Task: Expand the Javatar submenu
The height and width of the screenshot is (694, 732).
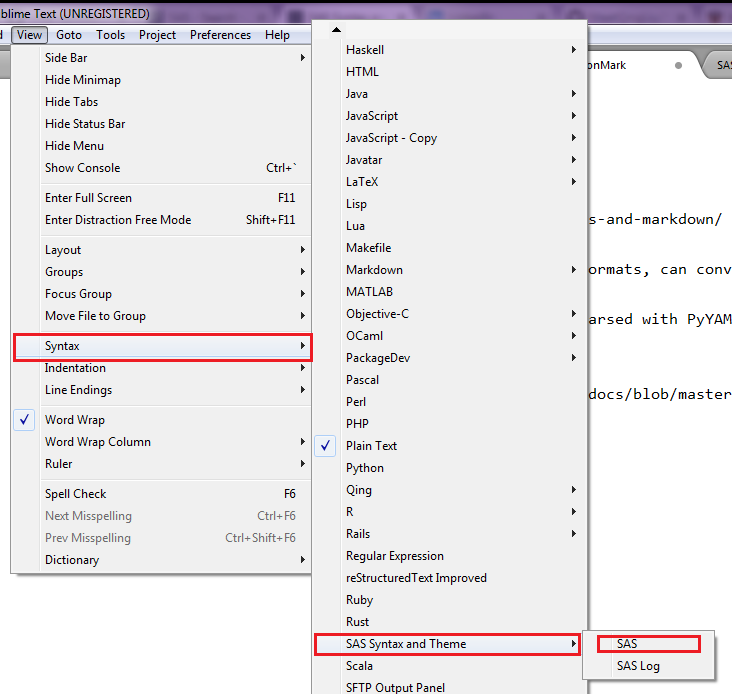Action: pos(449,160)
